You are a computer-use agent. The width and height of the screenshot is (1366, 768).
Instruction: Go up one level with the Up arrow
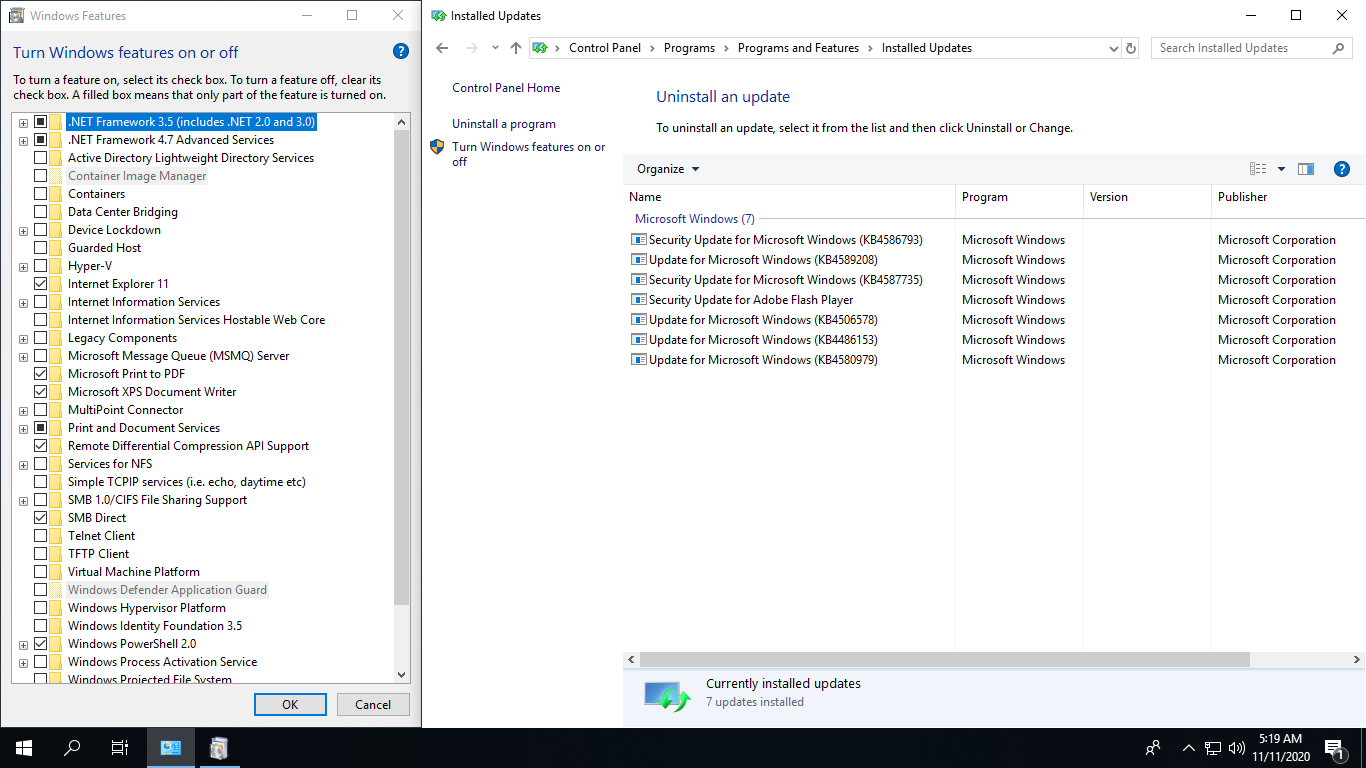click(x=516, y=48)
